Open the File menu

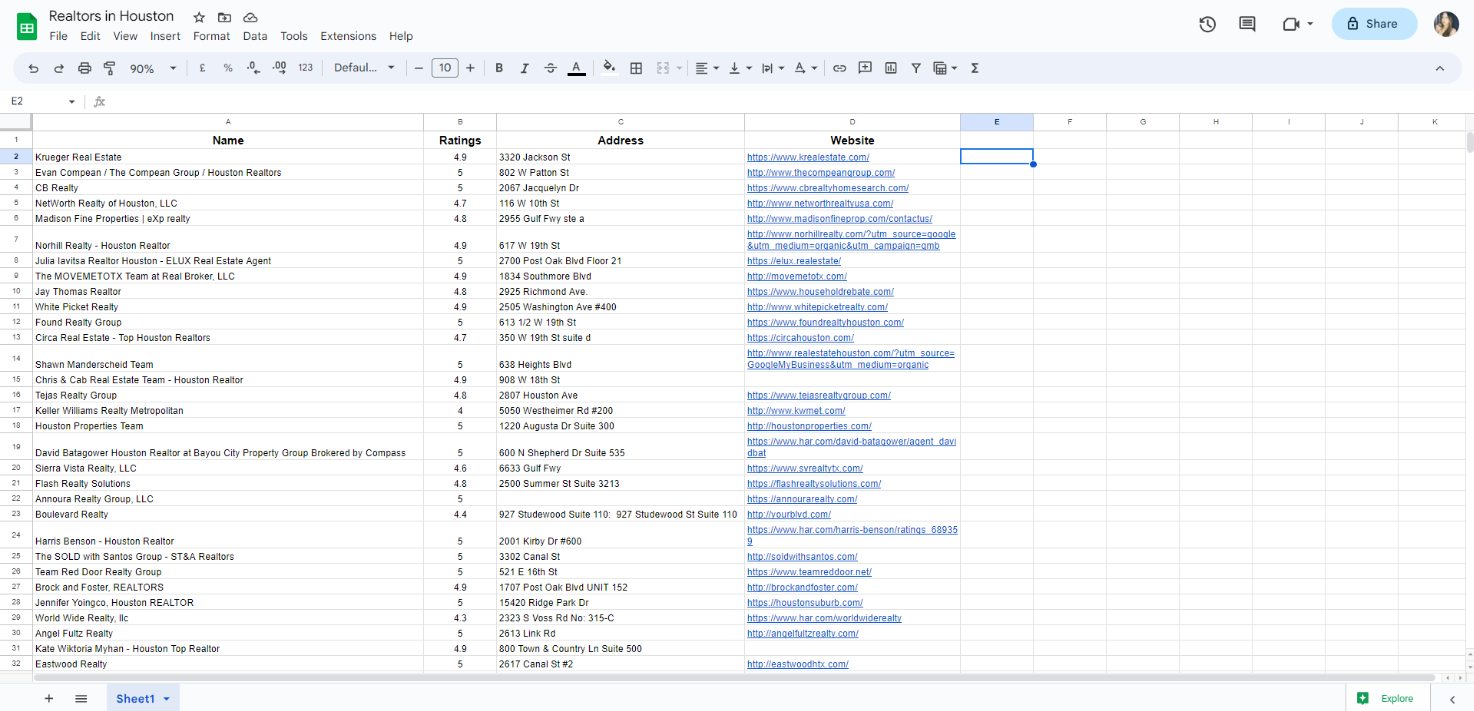point(58,36)
